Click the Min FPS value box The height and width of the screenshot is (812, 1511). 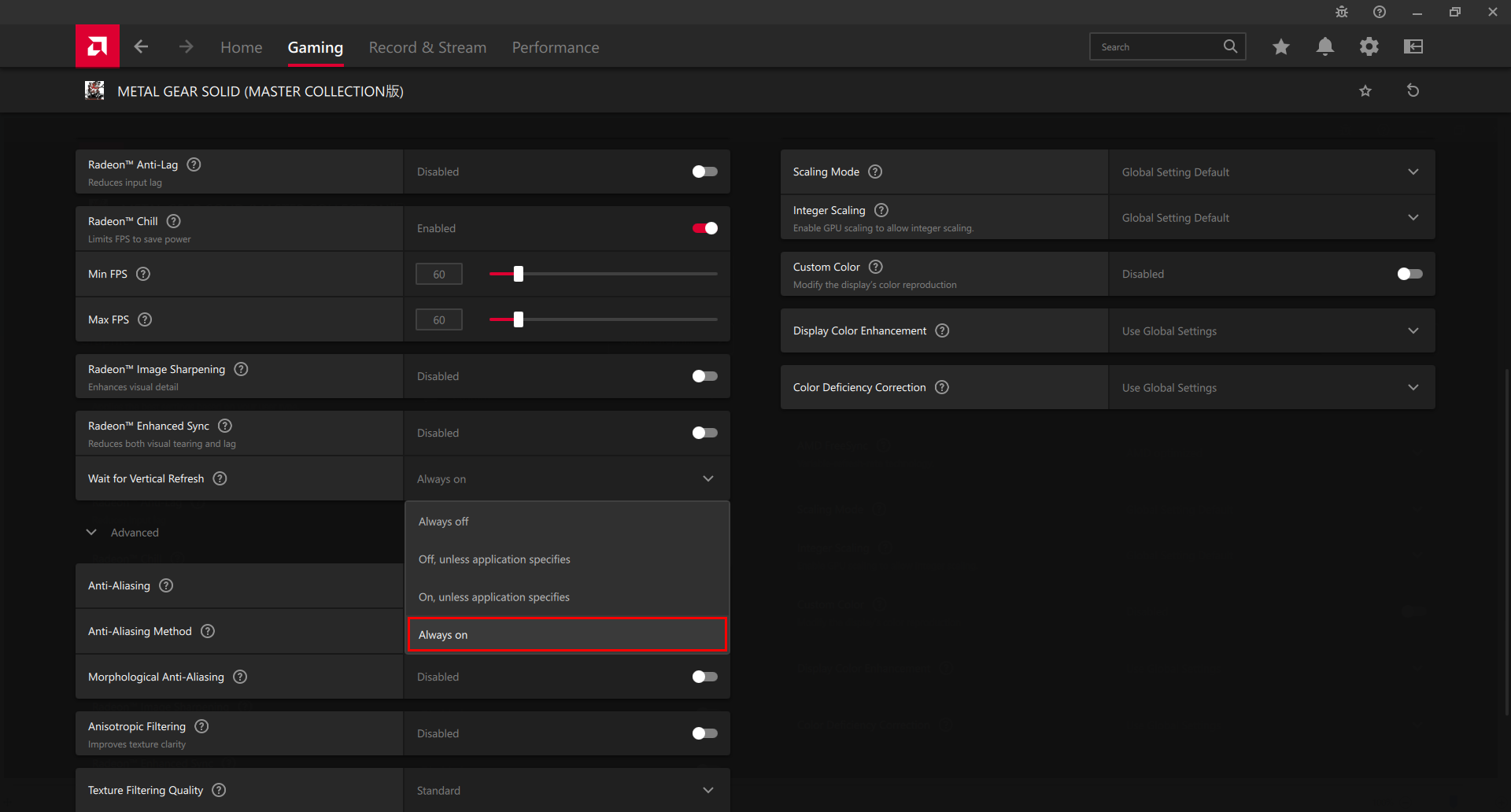439,274
